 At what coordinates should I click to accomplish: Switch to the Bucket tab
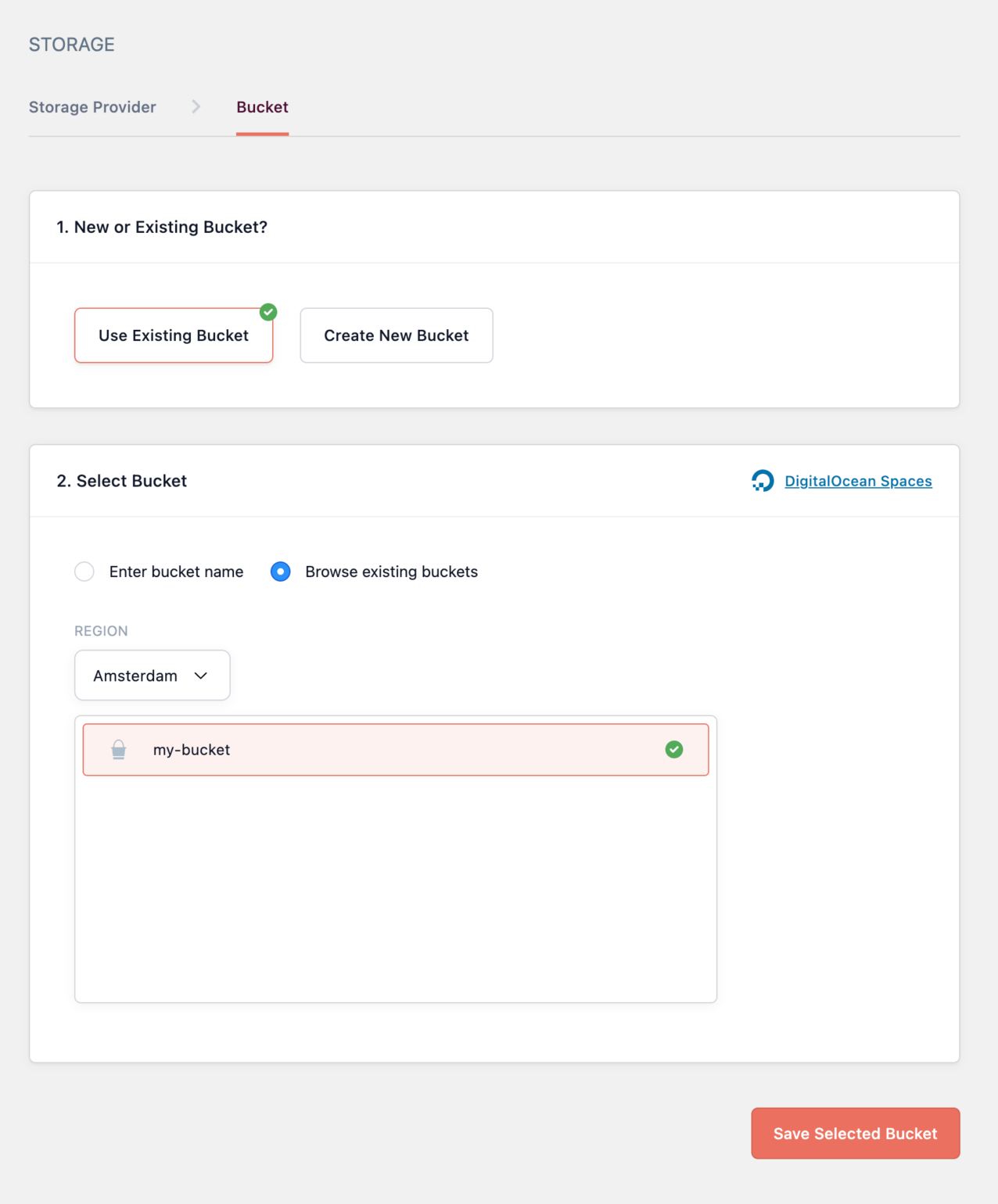(263, 107)
